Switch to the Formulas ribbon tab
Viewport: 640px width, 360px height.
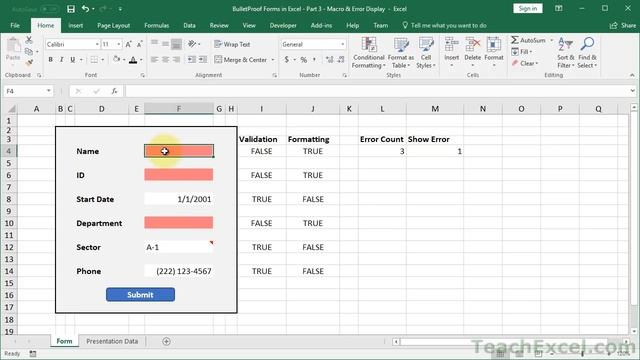click(156, 25)
